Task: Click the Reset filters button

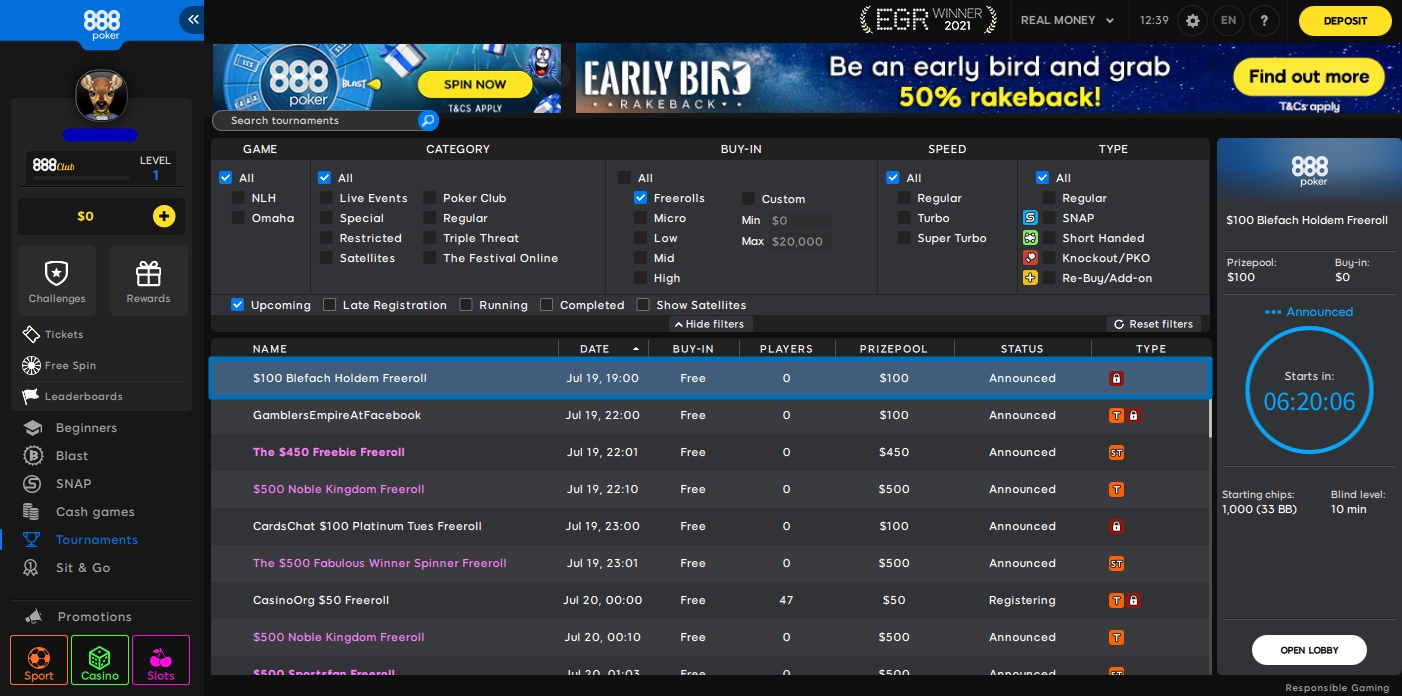Action: pos(1154,324)
